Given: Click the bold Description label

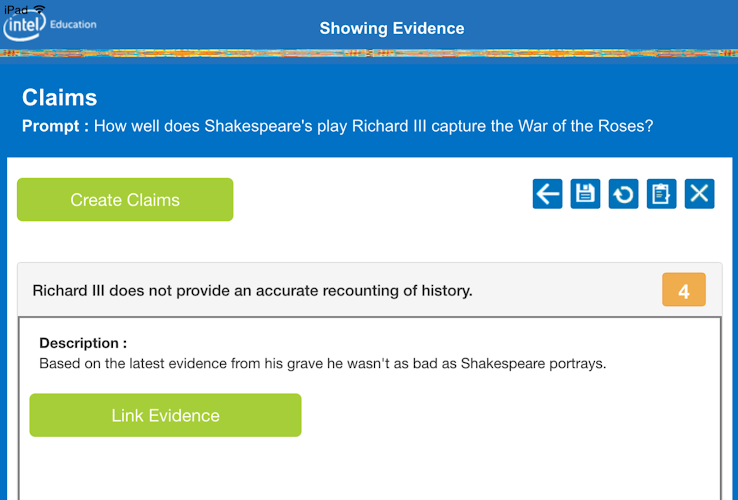Looking at the screenshot, I should coord(83,343).
